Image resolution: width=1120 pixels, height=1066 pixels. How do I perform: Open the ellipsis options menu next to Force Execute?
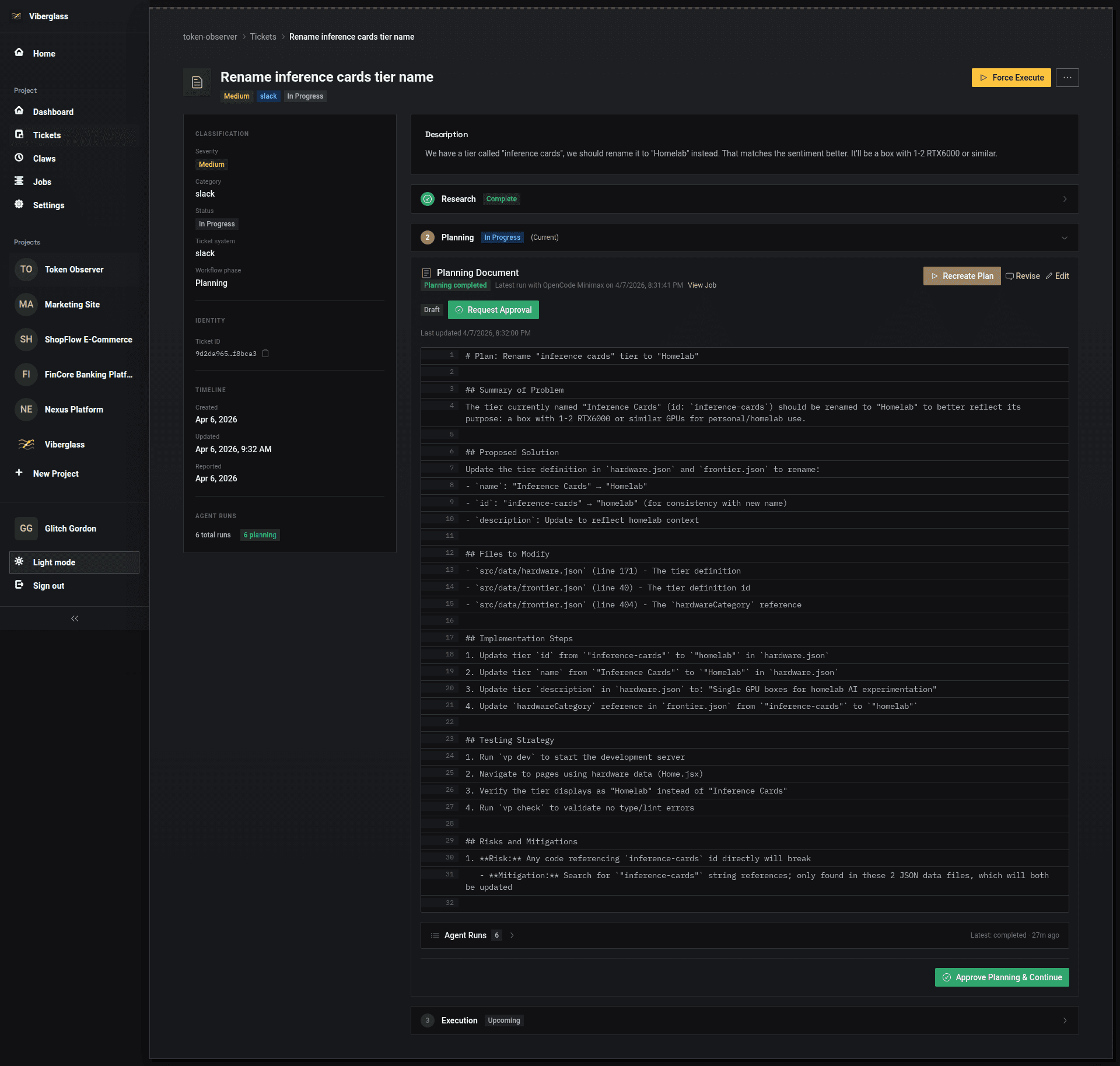coord(1067,77)
